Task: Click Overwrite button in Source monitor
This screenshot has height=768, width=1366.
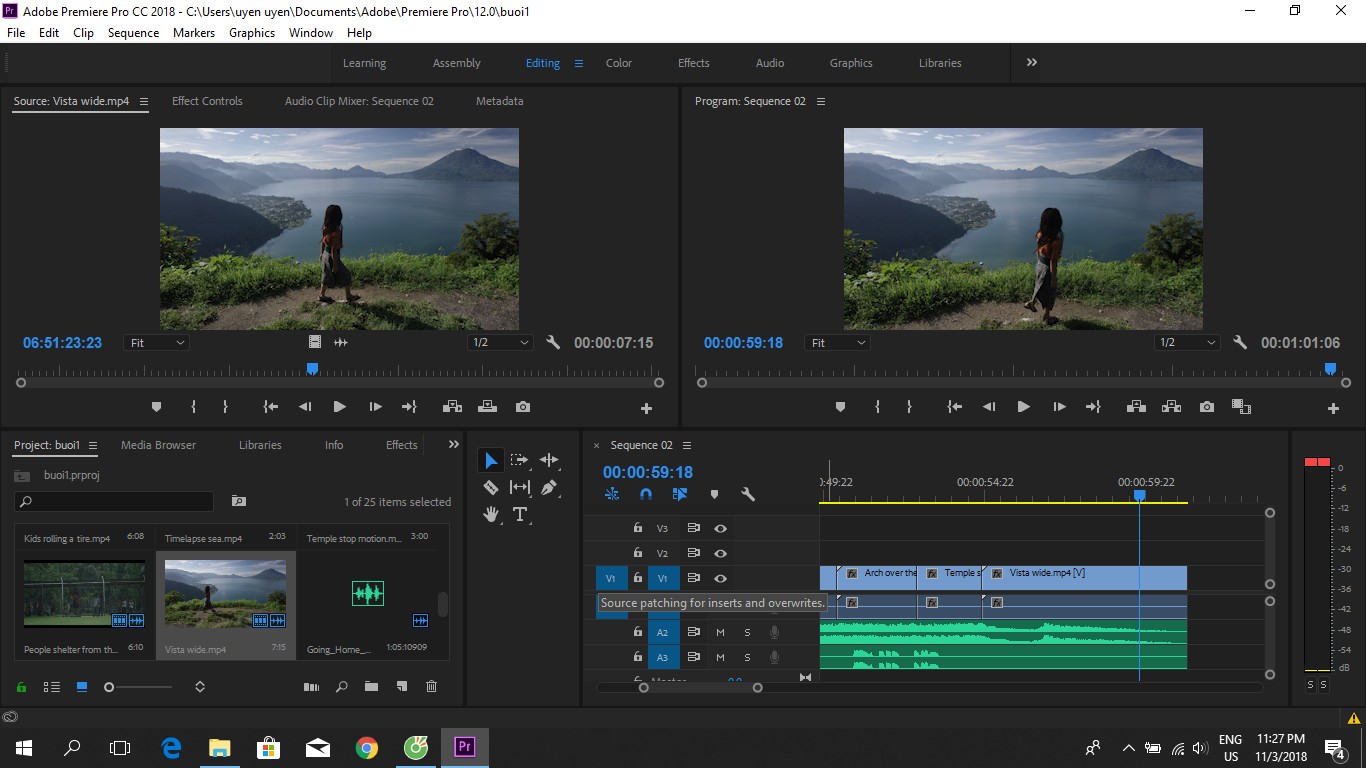Action: tap(487, 407)
